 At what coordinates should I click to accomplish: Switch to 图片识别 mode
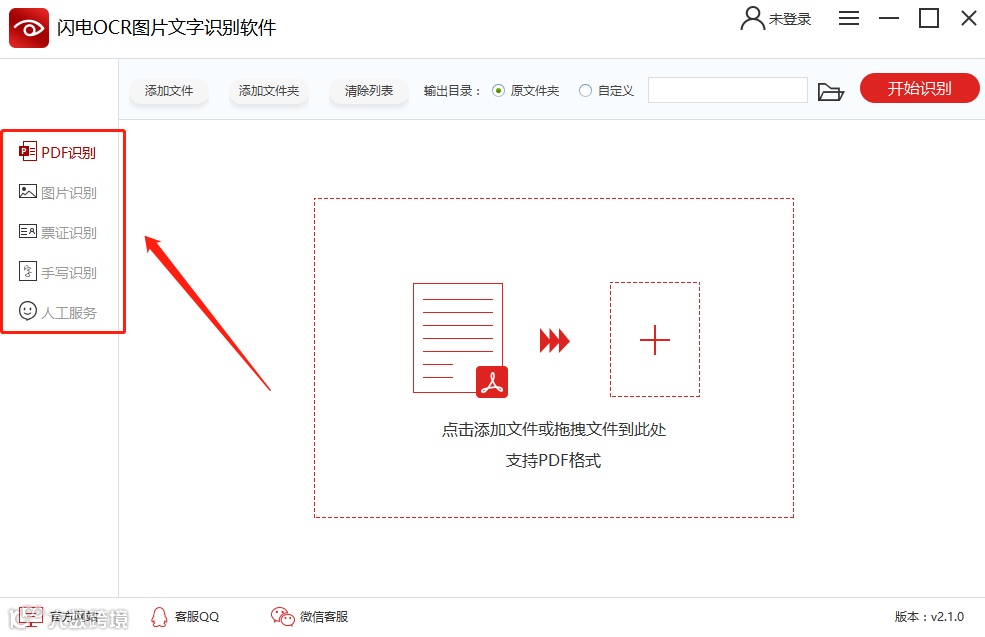58,192
